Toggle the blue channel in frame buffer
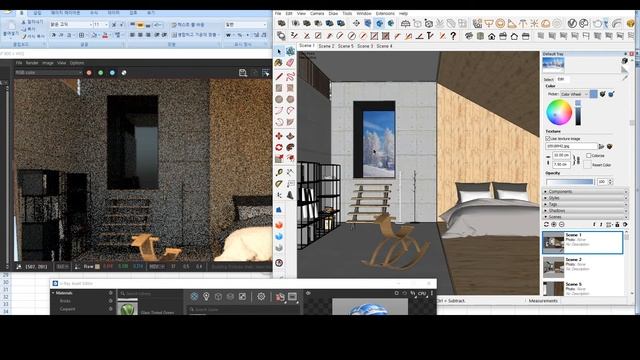 tap(112, 73)
